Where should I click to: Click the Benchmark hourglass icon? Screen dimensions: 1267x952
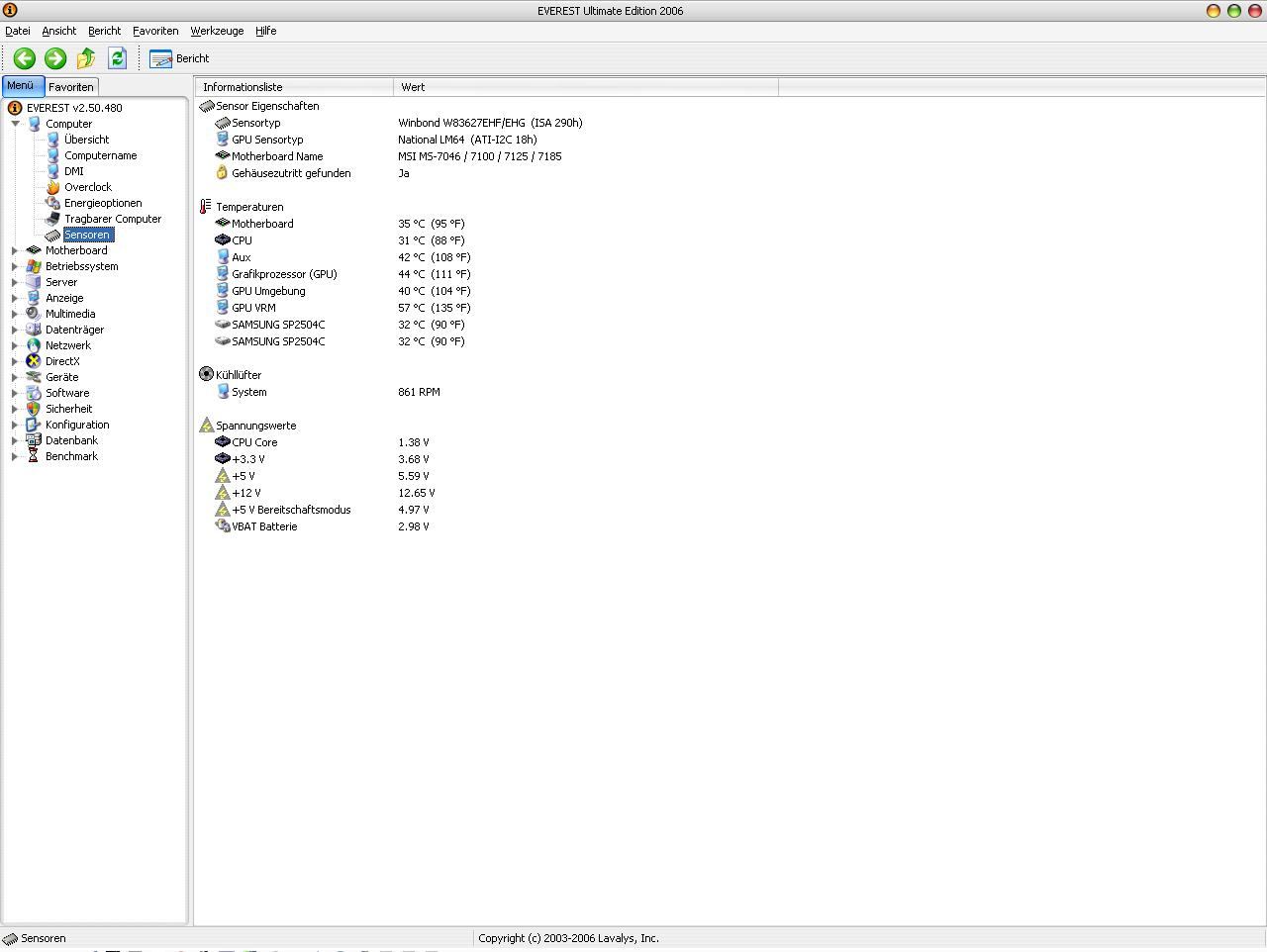34,456
